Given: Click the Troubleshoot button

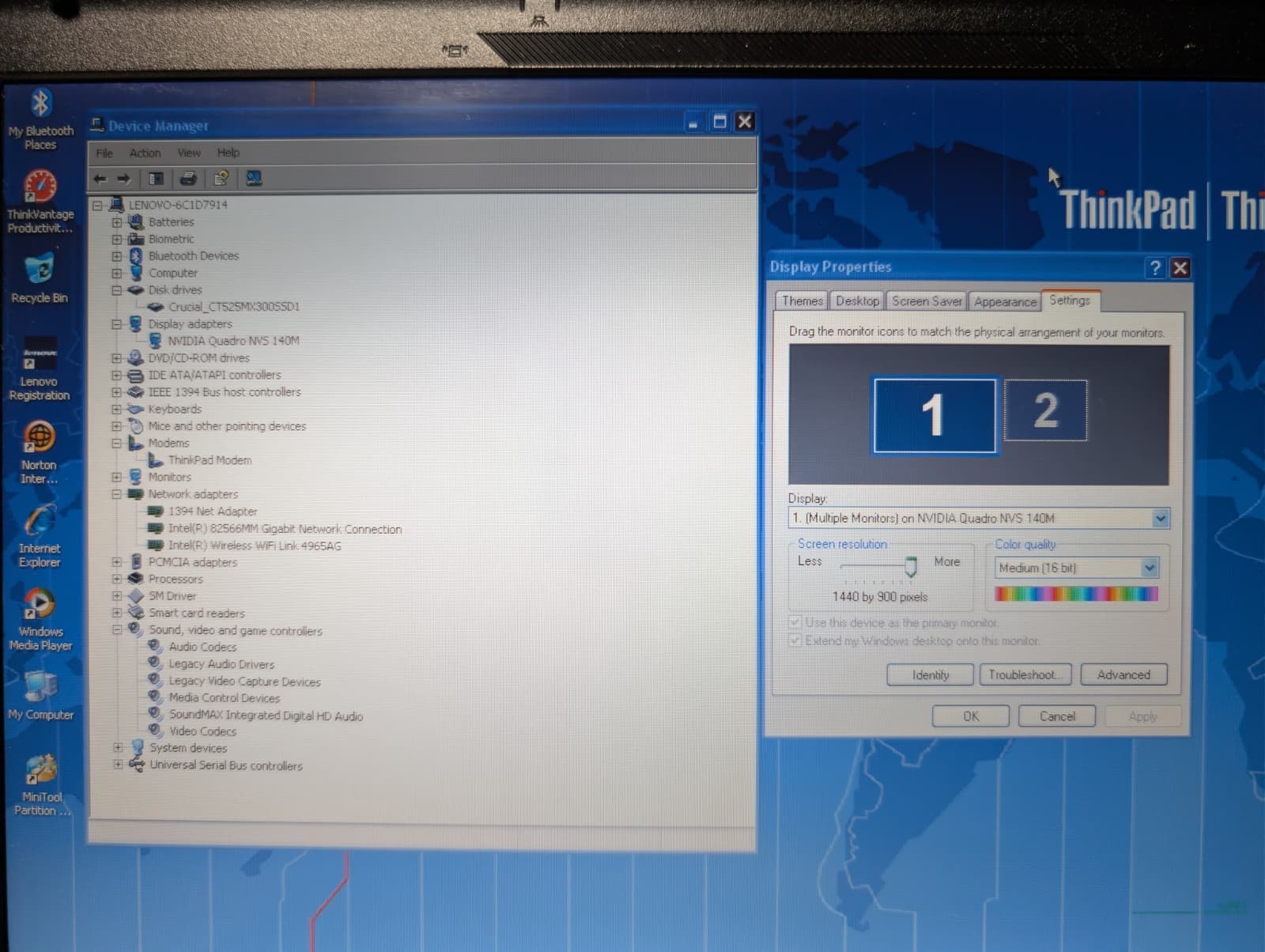Looking at the screenshot, I should tap(1025, 674).
